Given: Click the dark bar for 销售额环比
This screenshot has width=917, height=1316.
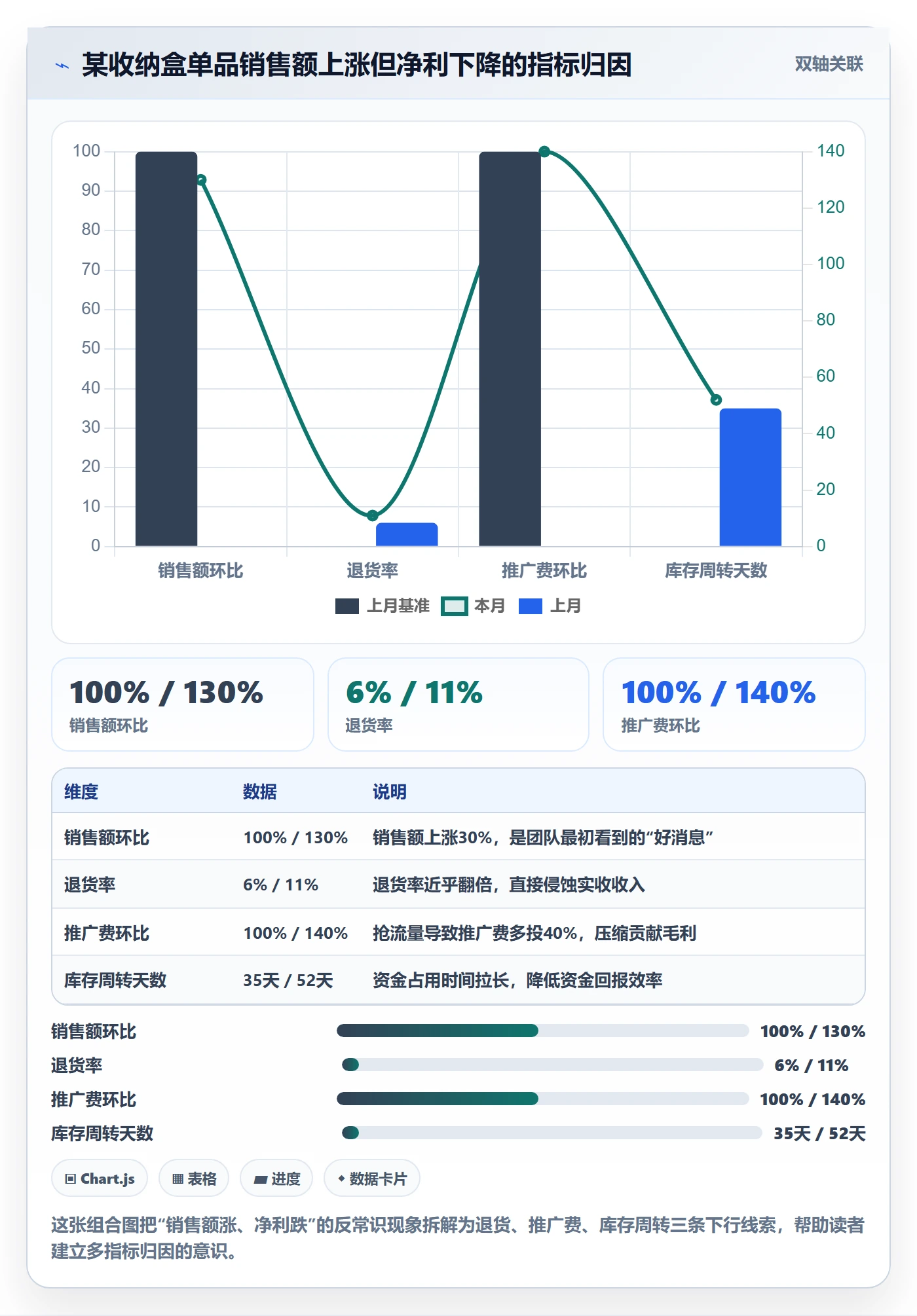Looking at the screenshot, I should (x=166, y=348).
